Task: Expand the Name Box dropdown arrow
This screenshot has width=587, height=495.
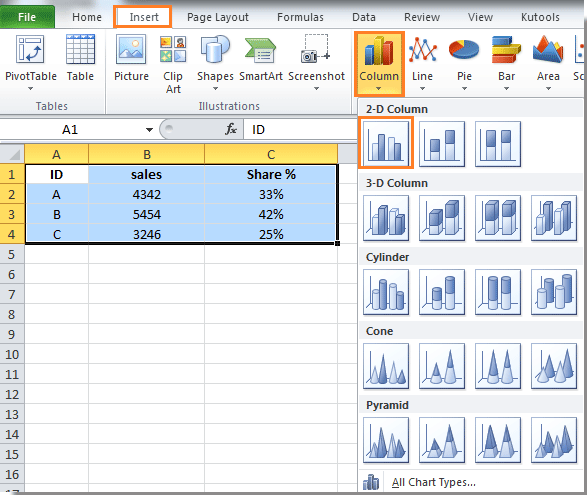Action: tap(149, 130)
